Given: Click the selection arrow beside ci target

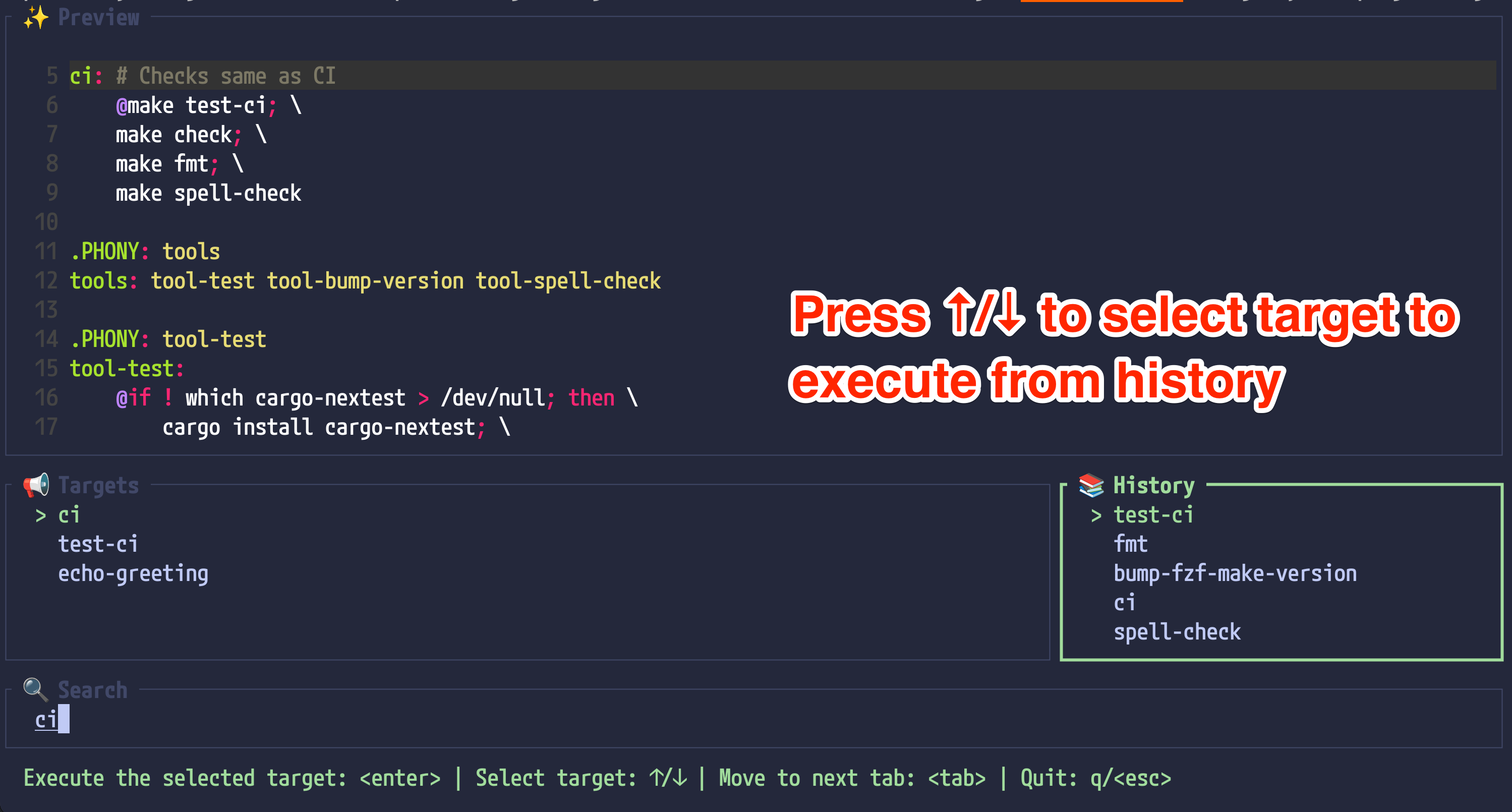Looking at the screenshot, I should 40,515.
